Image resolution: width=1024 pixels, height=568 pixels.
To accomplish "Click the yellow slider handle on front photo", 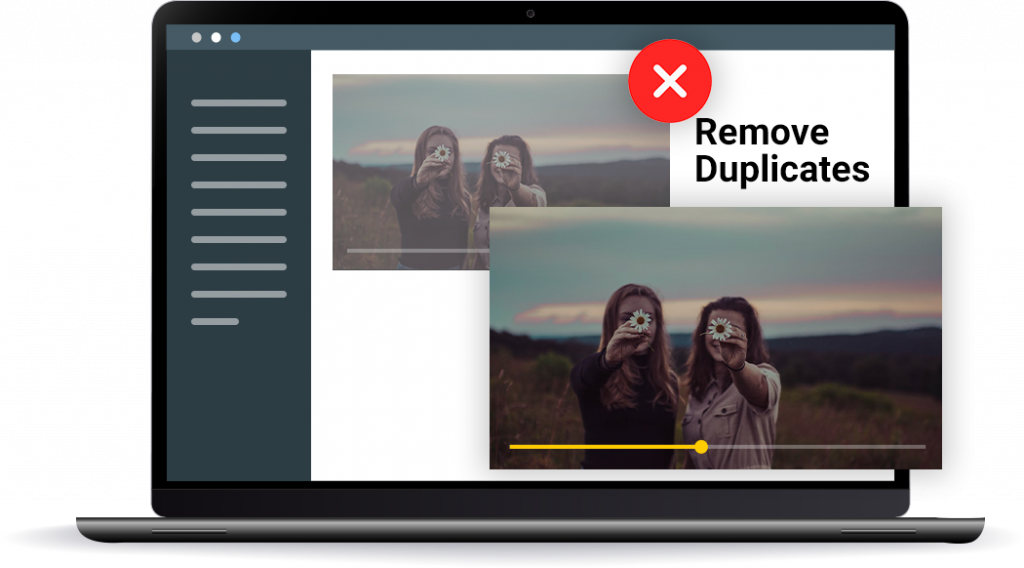I will (x=701, y=447).
